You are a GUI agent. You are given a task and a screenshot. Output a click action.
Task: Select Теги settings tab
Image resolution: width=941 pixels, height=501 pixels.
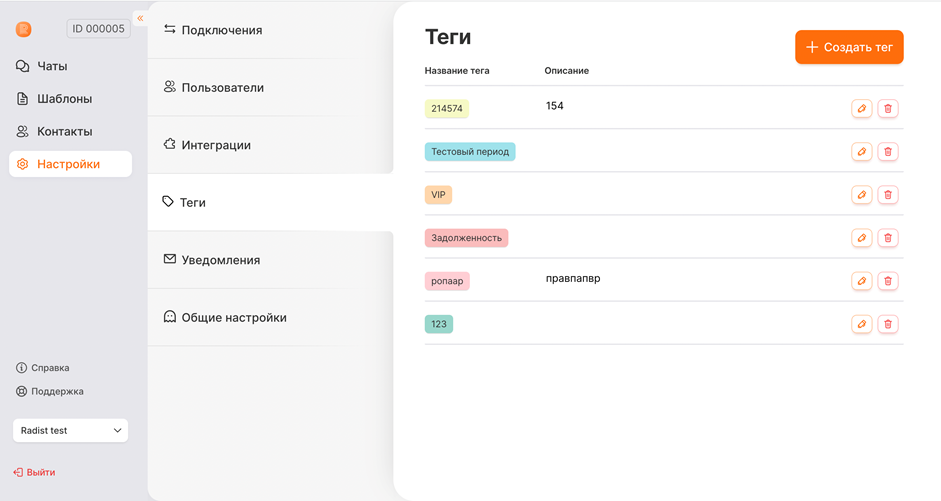270,202
